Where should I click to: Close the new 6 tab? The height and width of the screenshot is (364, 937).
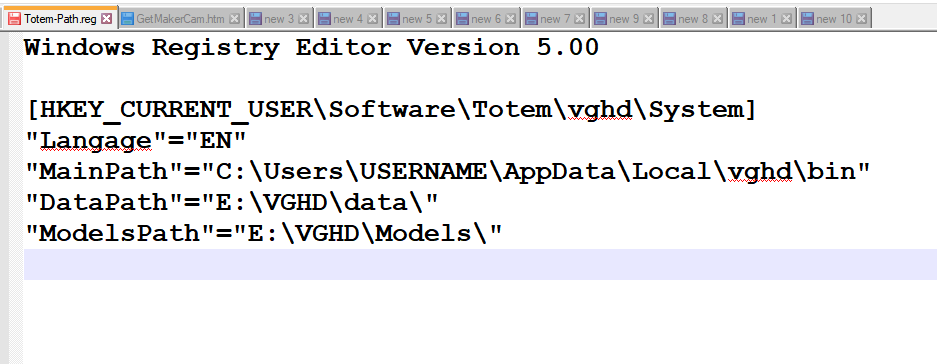point(510,19)
